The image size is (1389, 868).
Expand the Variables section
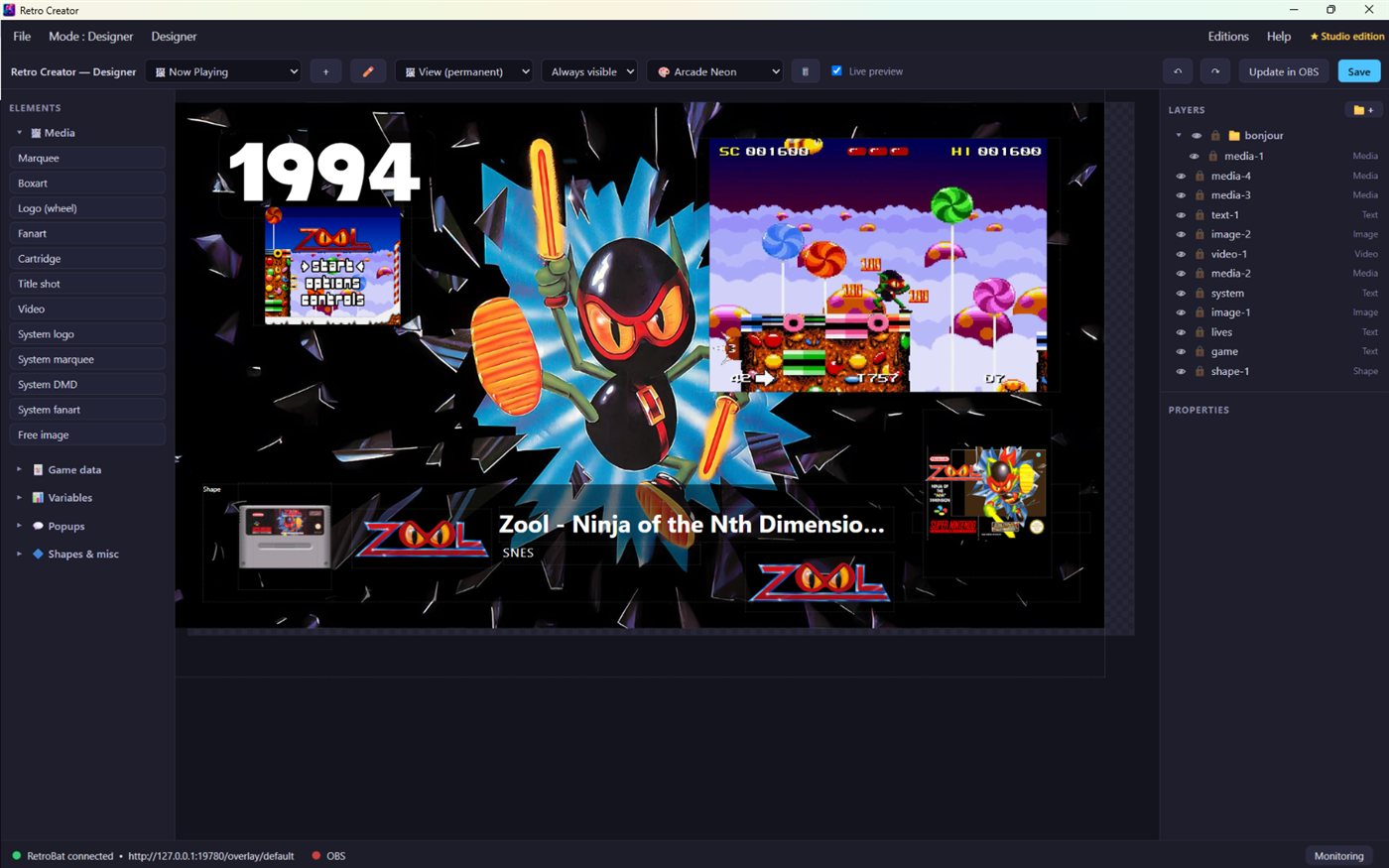coord(19,497)
